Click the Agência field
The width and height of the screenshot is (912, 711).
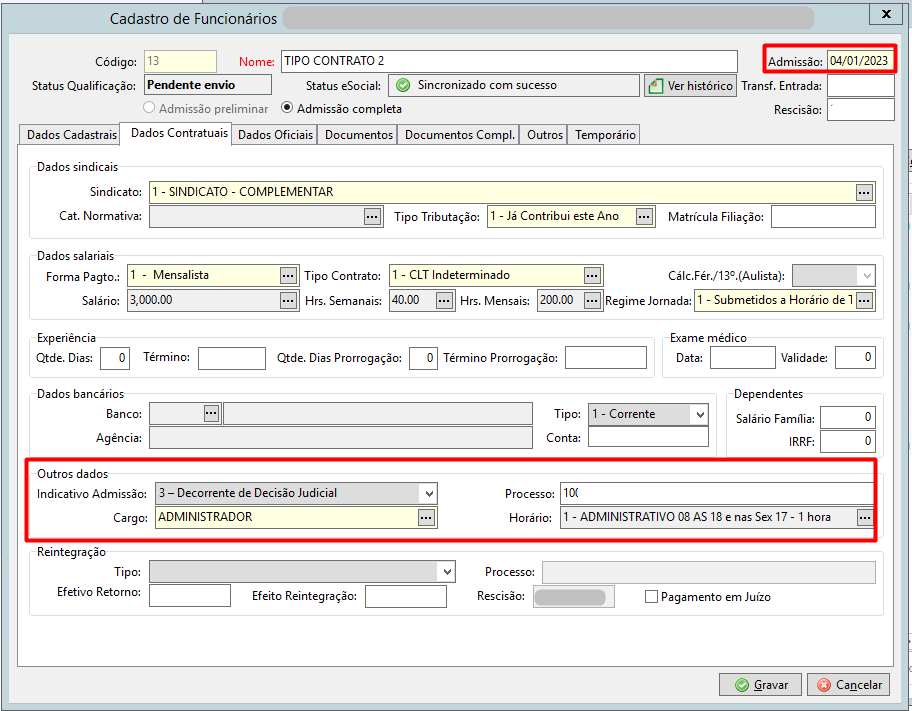(341, 438)
